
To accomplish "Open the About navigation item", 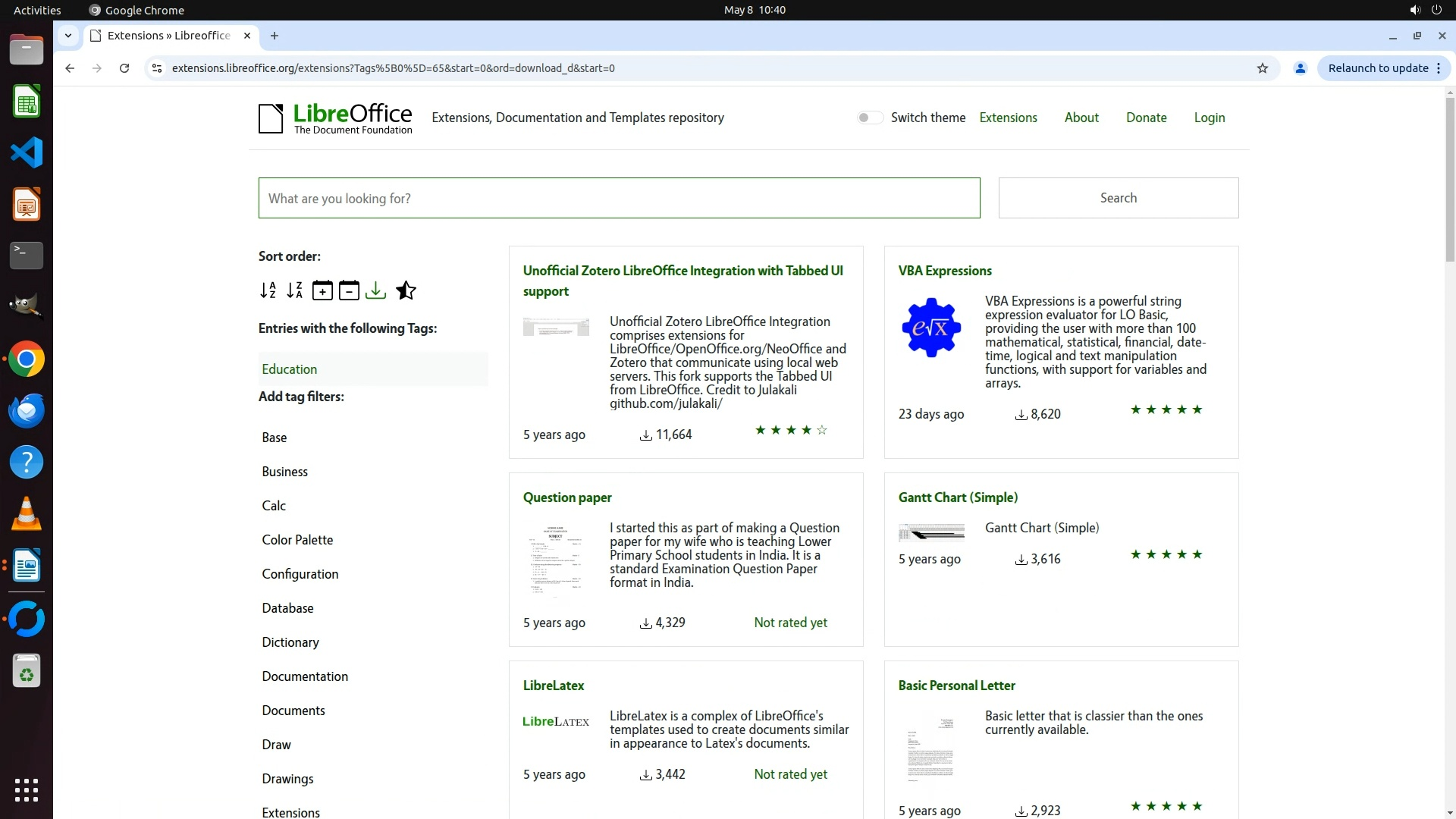I will [x=1081, y=118].
